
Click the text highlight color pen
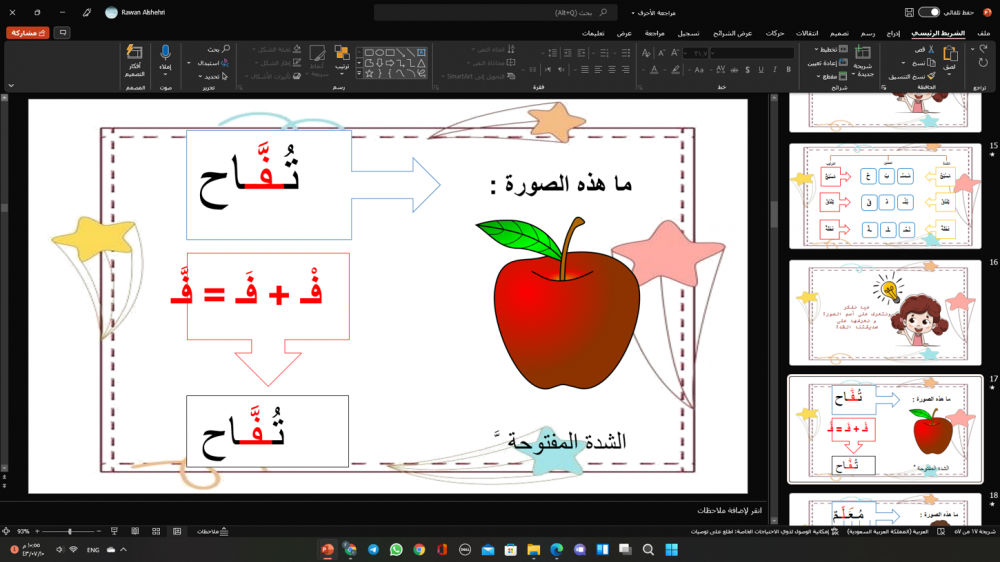coord(675,70)
